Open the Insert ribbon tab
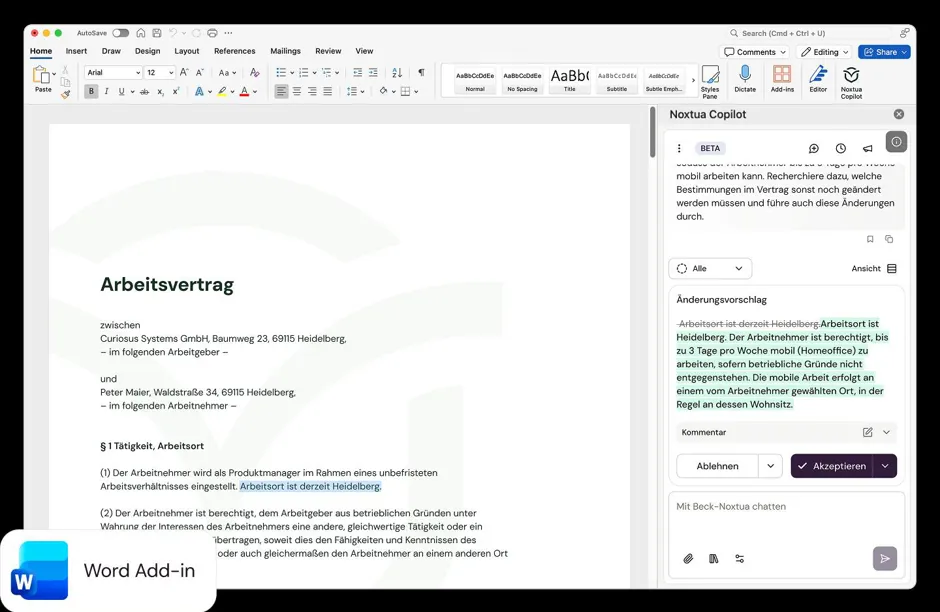 [x=76, y=51]
